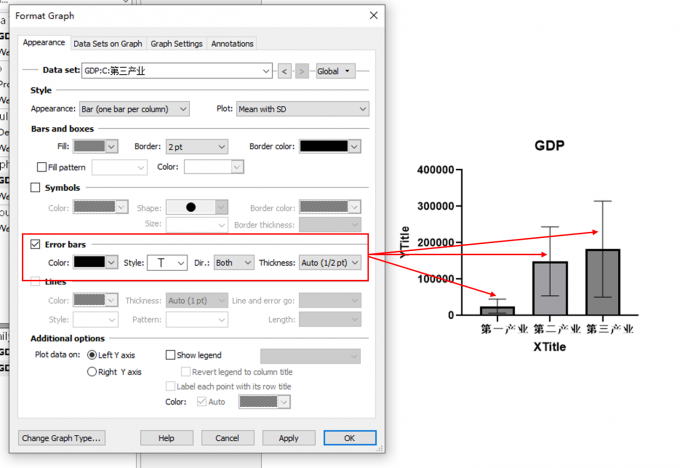The width and height of the screenshot is (680, 468).
Task: Open error bars Color swatch
Action: 96,263
